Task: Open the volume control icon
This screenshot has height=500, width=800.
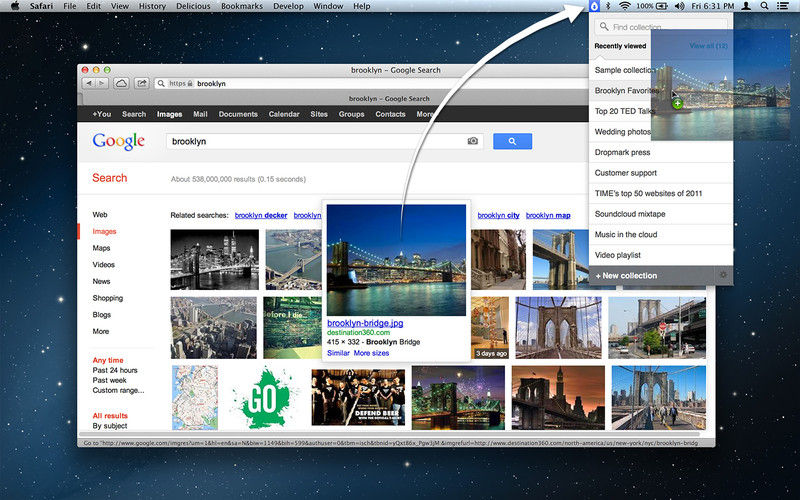Action: point(679,6)
